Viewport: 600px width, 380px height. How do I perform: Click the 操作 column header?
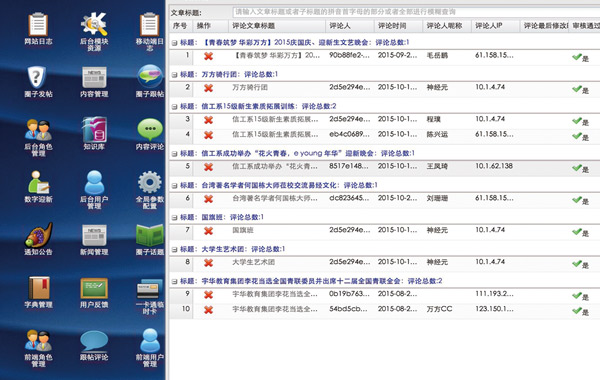[211, 26]
